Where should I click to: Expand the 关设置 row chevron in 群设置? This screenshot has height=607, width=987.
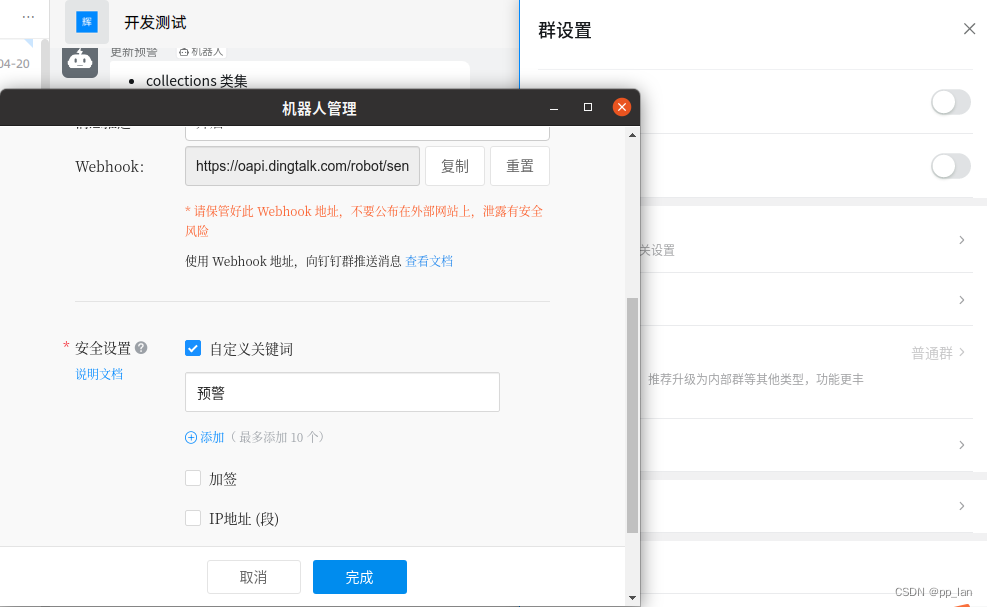(962, 240)
